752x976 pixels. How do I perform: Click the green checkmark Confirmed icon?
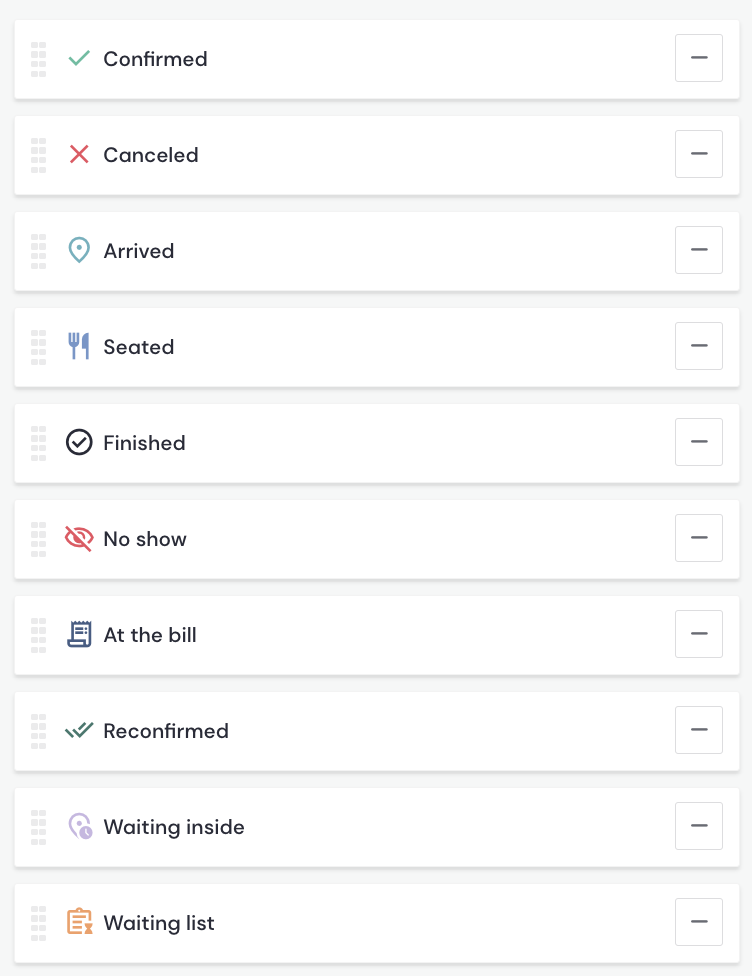point(79,59)
